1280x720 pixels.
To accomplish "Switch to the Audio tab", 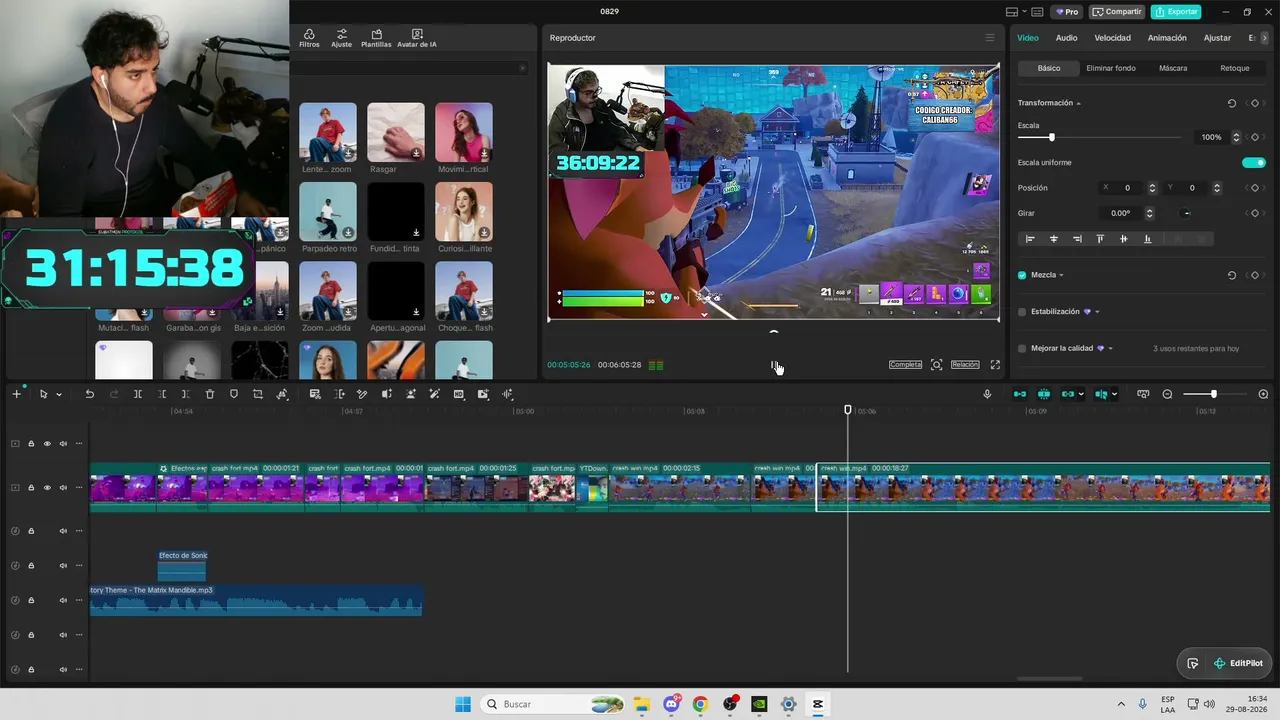I will [x=1067, y=38].
